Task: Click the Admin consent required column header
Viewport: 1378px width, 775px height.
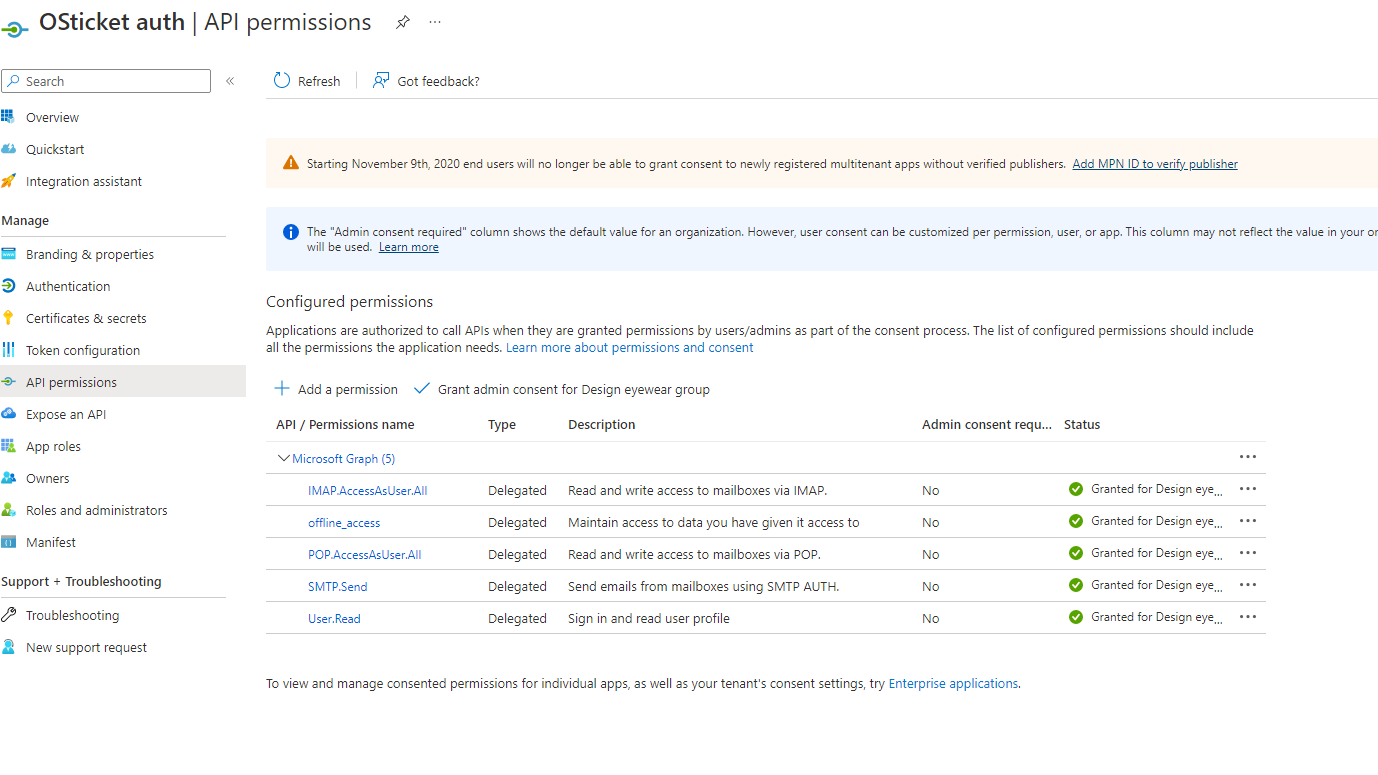Action: [x=987, y=425]
